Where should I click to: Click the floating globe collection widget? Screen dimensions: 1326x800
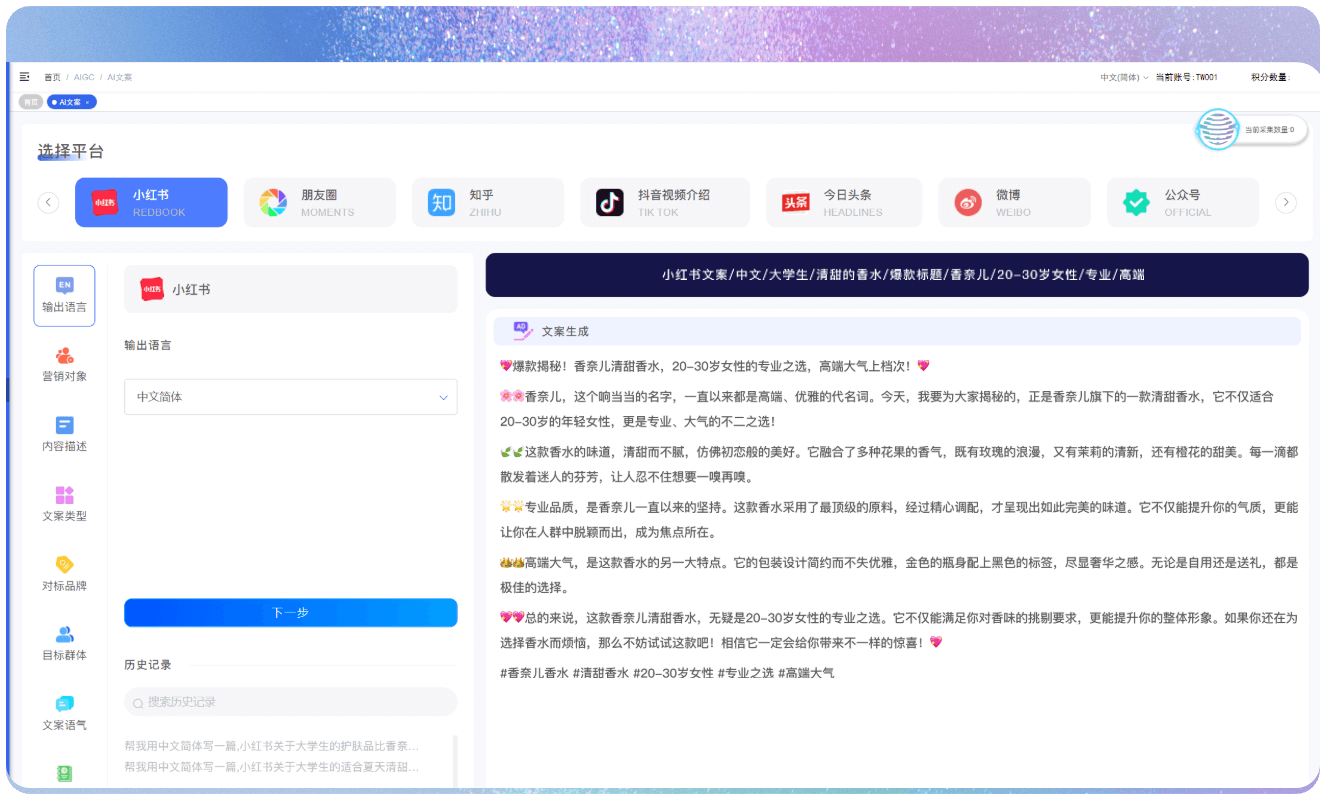1218,130
